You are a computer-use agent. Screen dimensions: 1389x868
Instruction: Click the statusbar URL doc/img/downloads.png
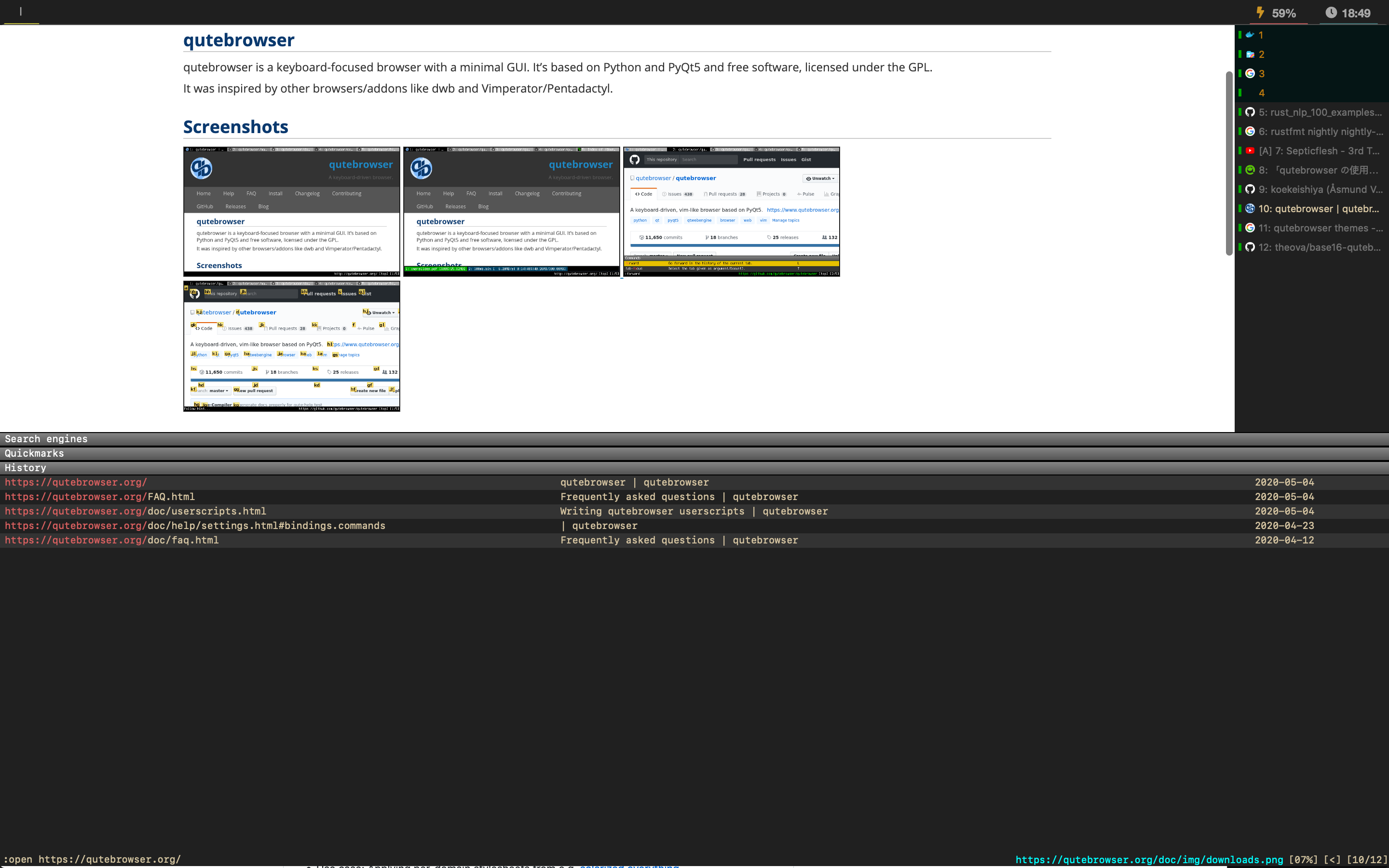(x=1149, y=859)
